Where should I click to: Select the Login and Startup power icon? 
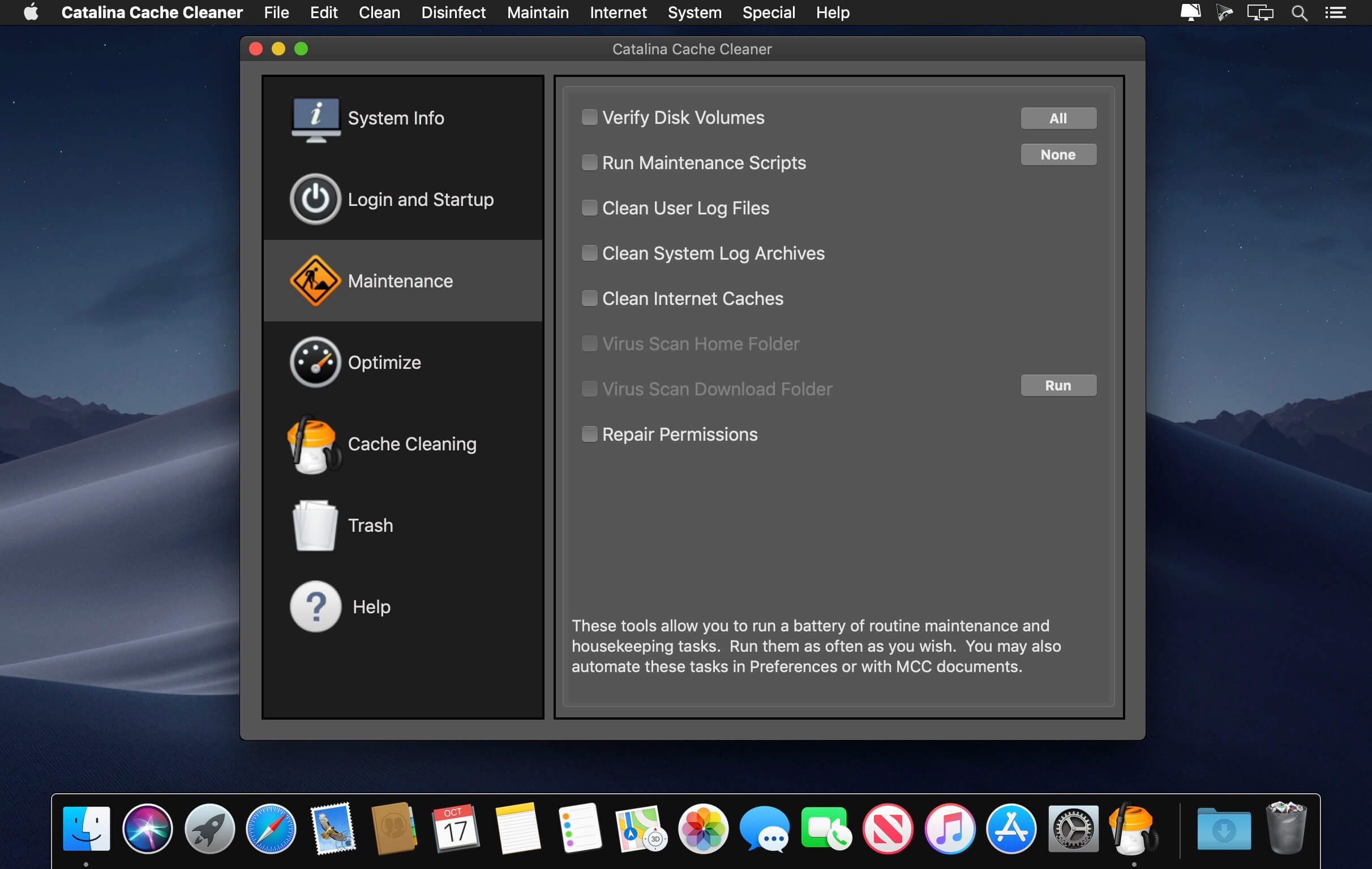pos(315,199)
